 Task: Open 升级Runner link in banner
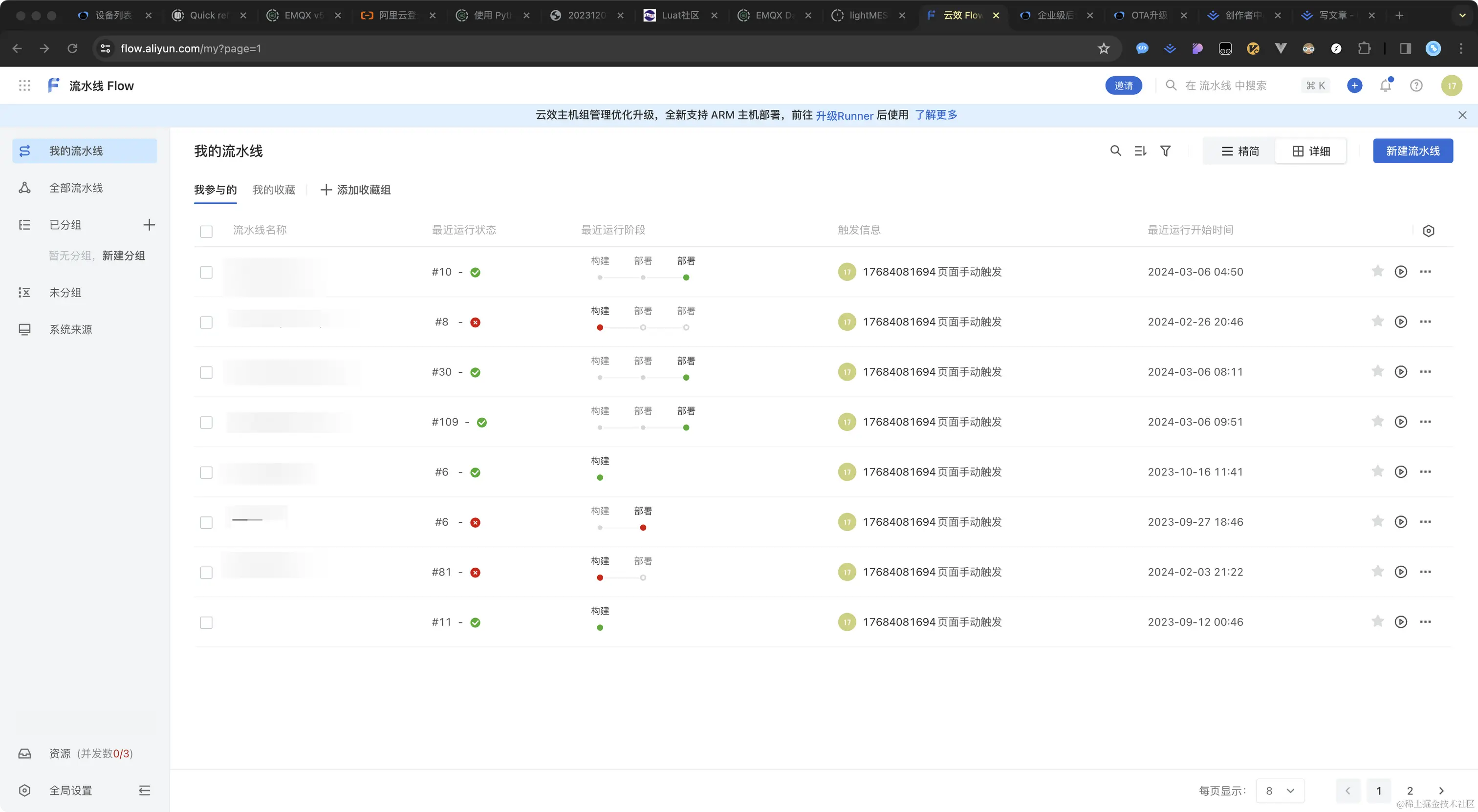point(844,115)
